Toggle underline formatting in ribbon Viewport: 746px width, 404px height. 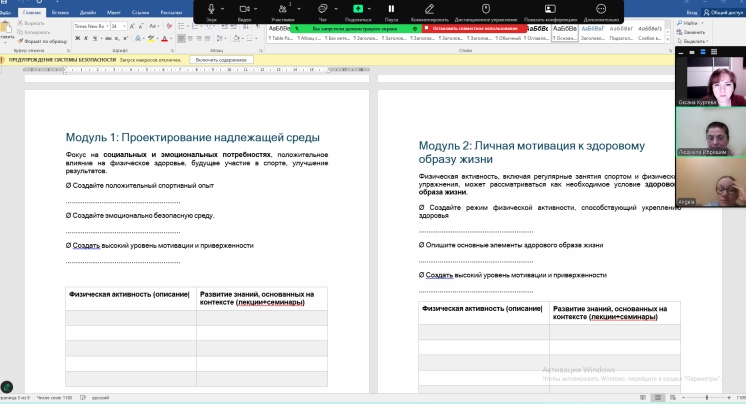click(x=93, y=36)
